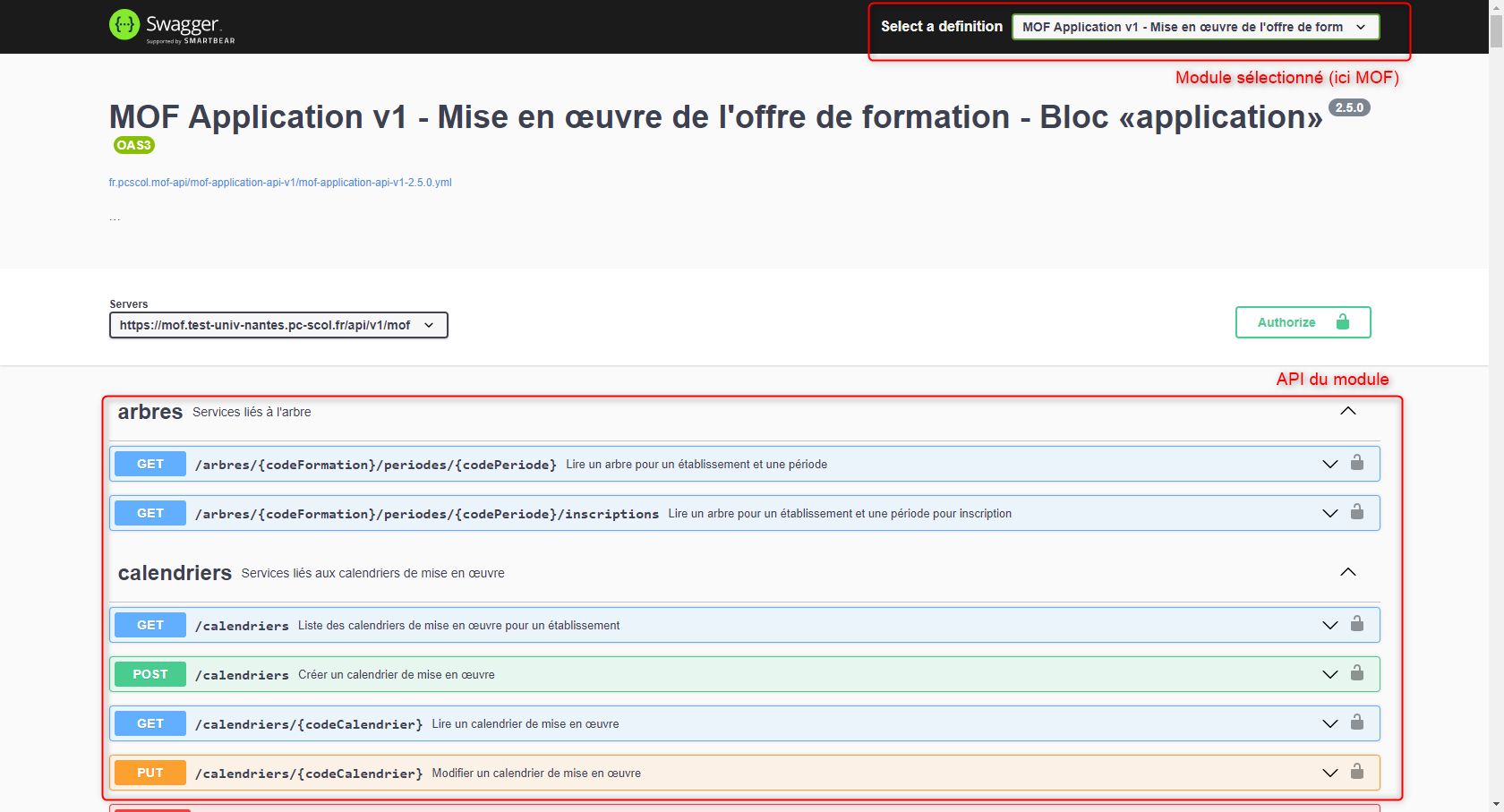Click the GET method badge for /calendriers list
The width and height of the screenshot is (1504, 812).
[x=150, y=625]
